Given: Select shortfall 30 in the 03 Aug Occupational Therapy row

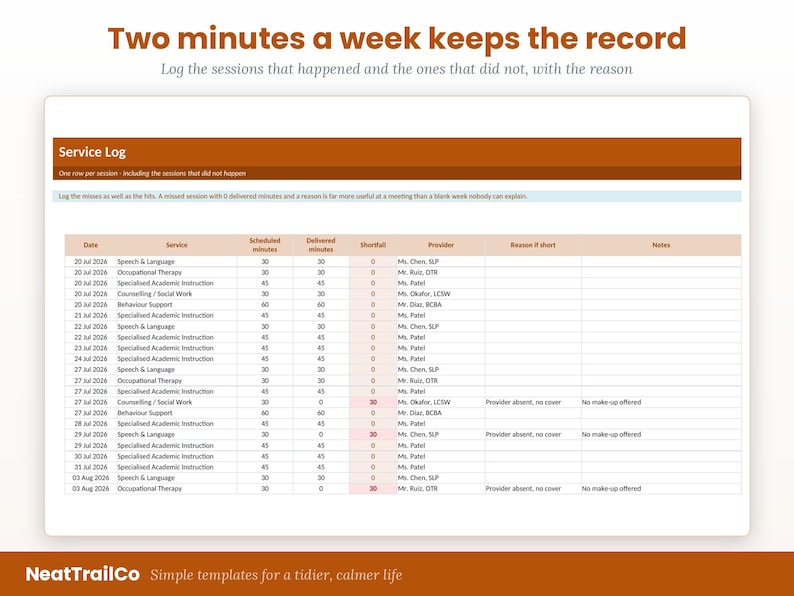Looking at the screenshot, I should (x=373, y=489).
